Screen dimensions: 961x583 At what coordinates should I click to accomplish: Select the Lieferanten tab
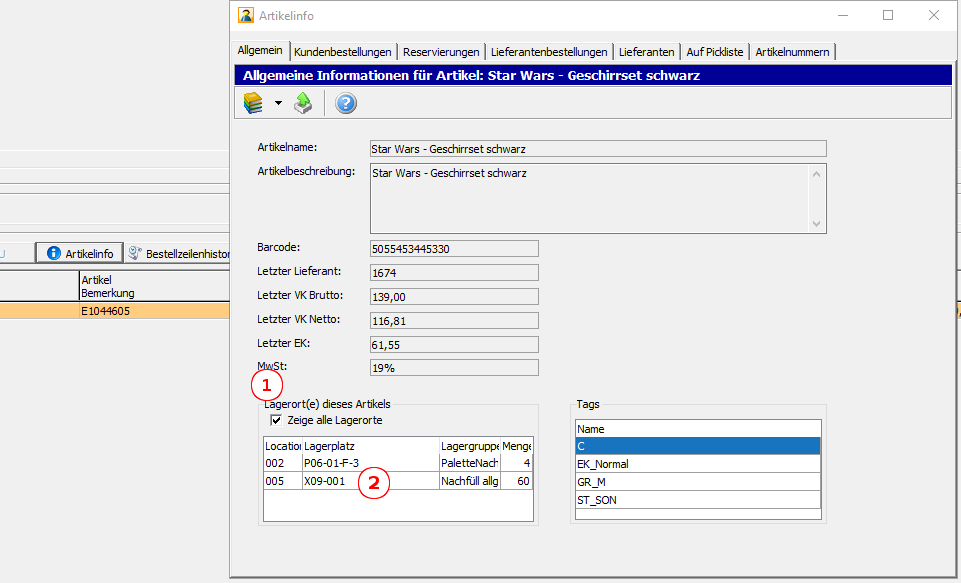point(646,52)
